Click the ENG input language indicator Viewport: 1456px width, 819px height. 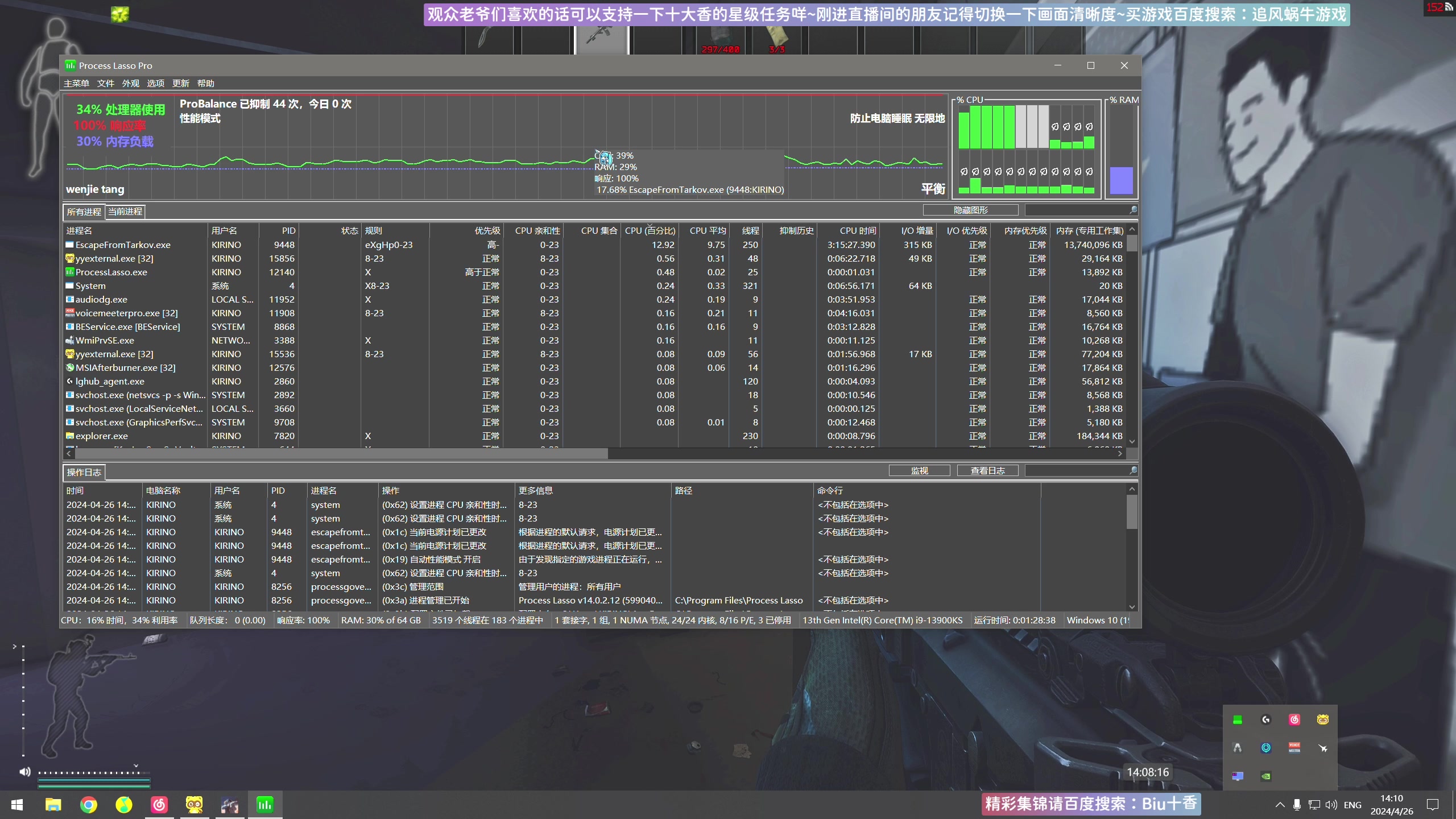tap(1352, 805)
